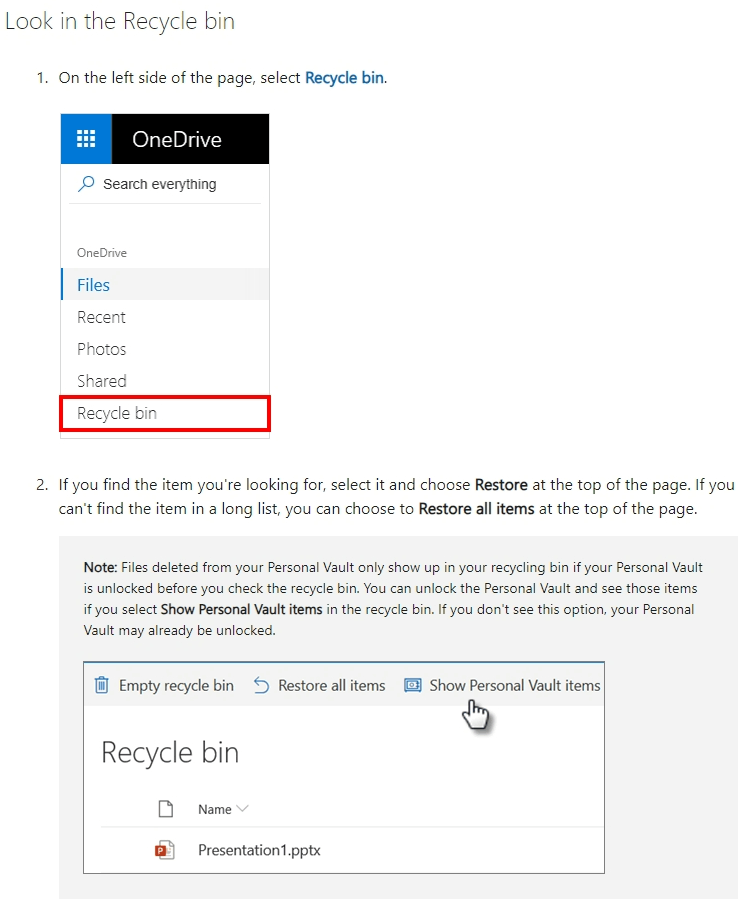Screen dimensions: 738x905
Task: Open Shared in the OneDrive sidebar
Action: (x=165, y=381)
